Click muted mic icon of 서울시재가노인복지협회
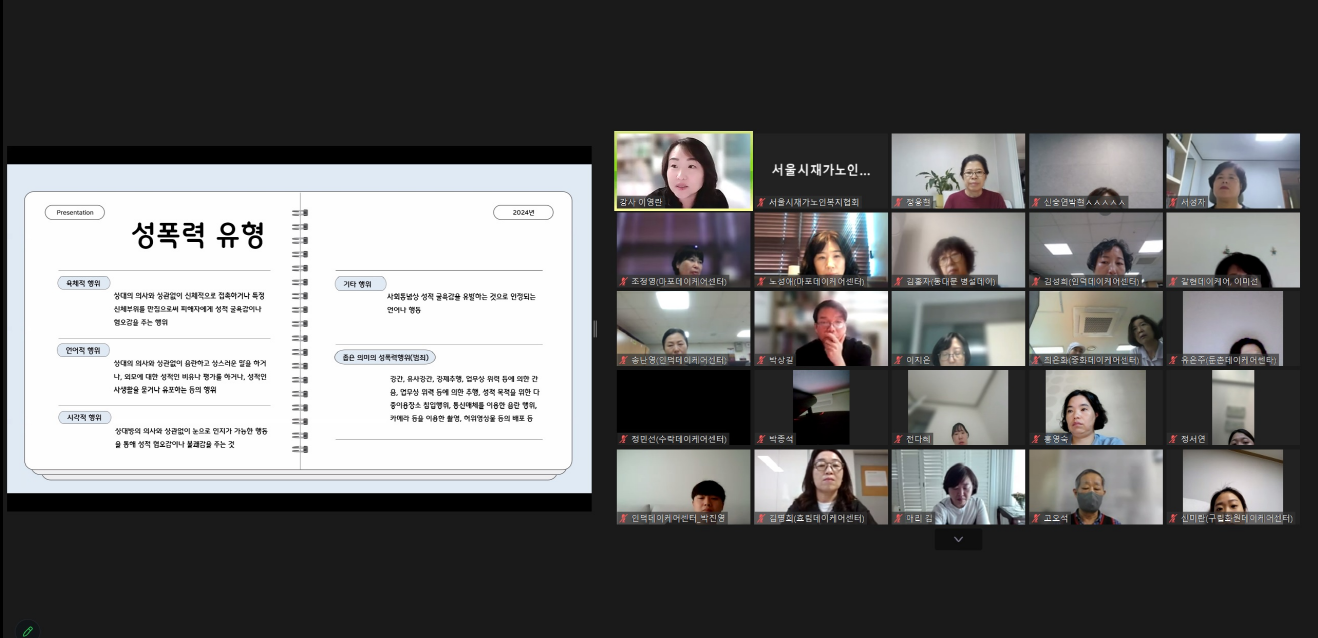This screenshot has width=1318, height=638. [x=761, y=202]
